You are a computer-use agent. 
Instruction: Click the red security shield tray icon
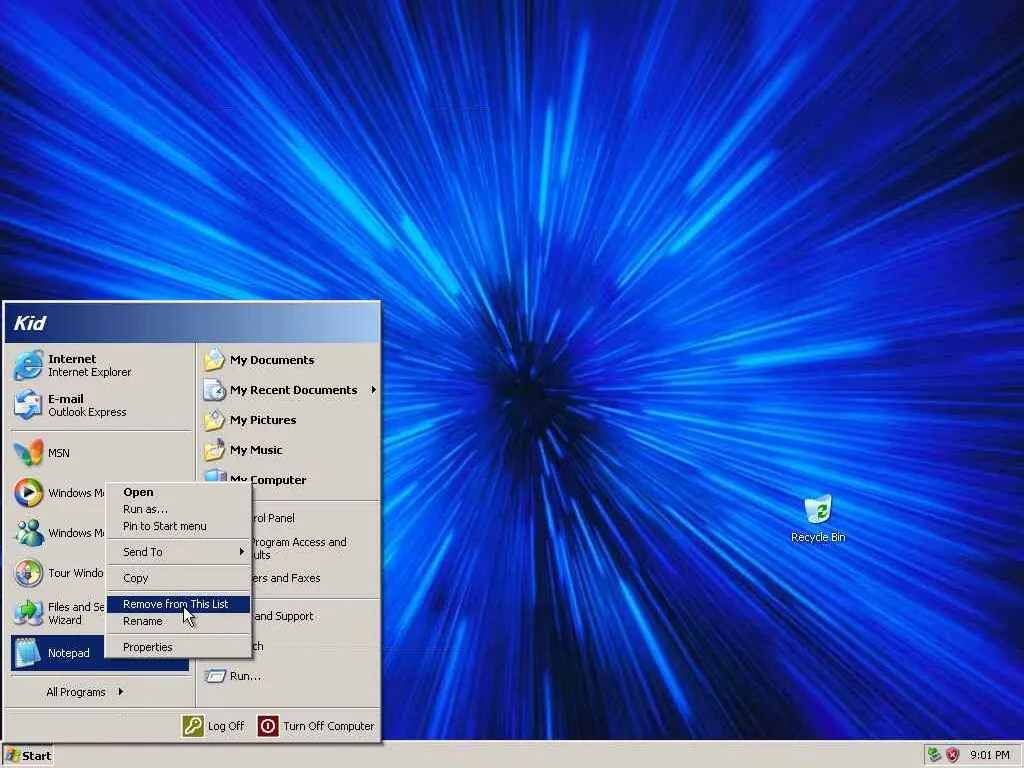click(953, 755)
